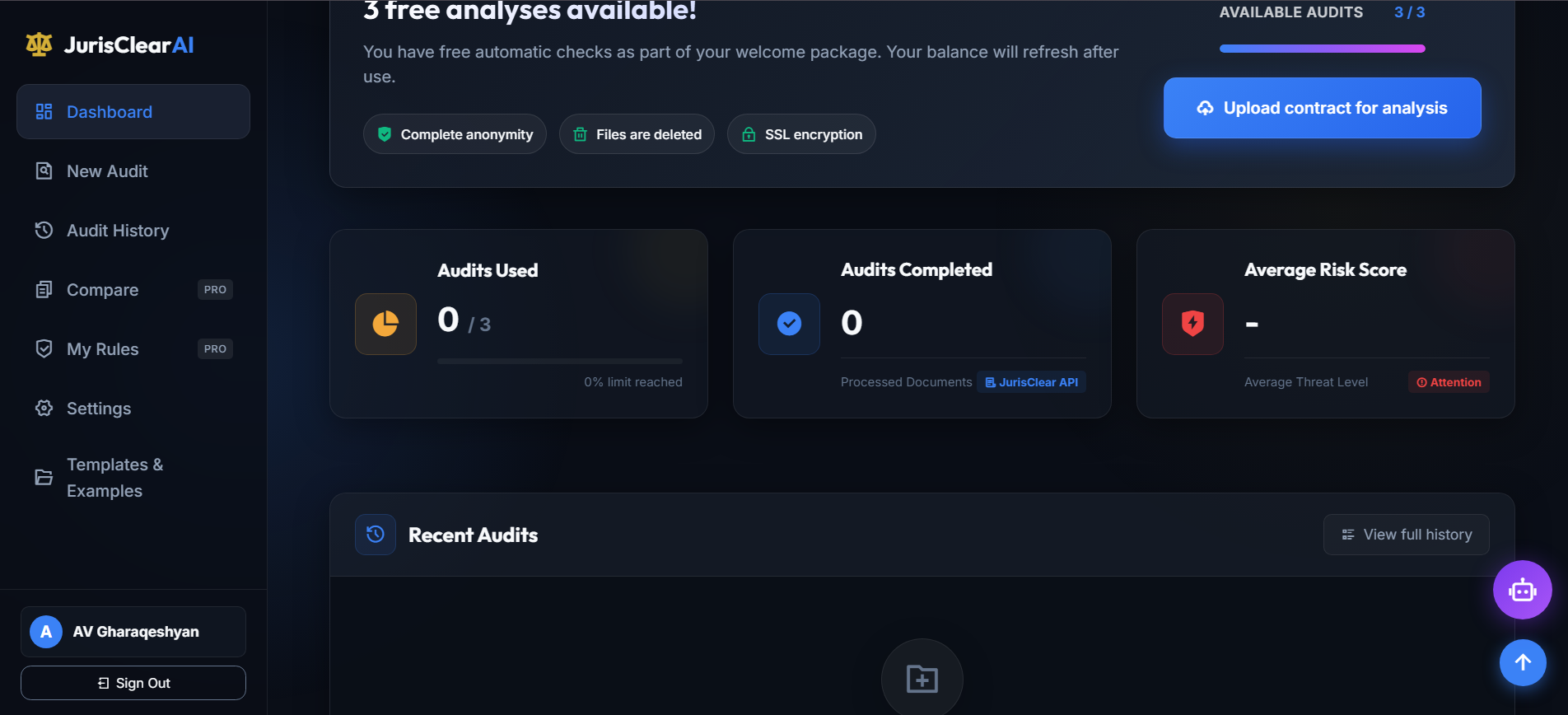Click the Complete anonymity badge
This screenshot has height=715, width=1568.
[455, 134]
